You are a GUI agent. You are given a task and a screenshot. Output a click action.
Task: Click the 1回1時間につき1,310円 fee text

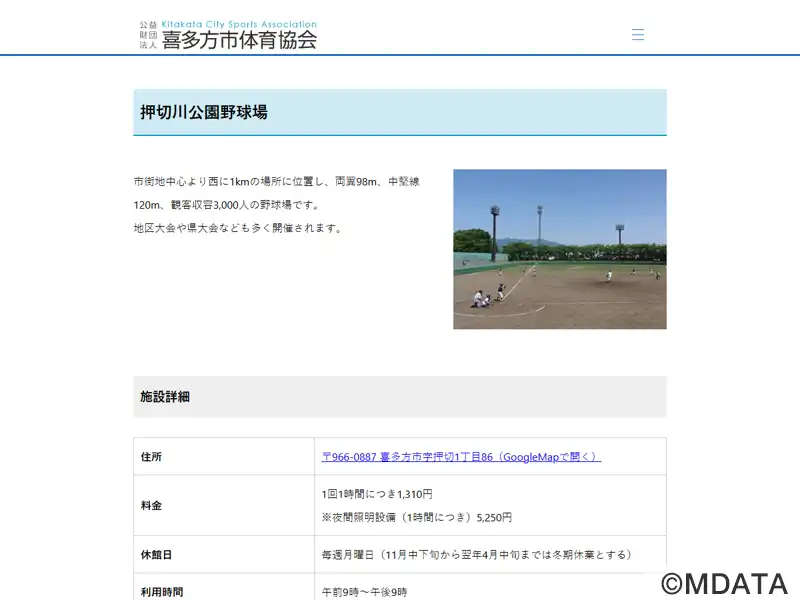(x=377, y=494)
